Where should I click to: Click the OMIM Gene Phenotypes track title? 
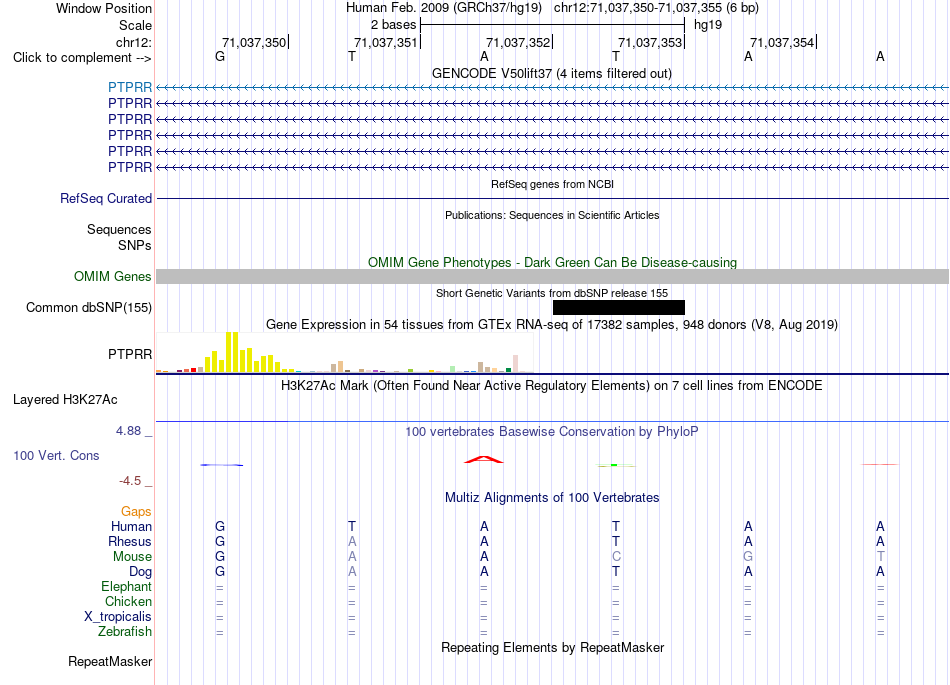[552, 262]
